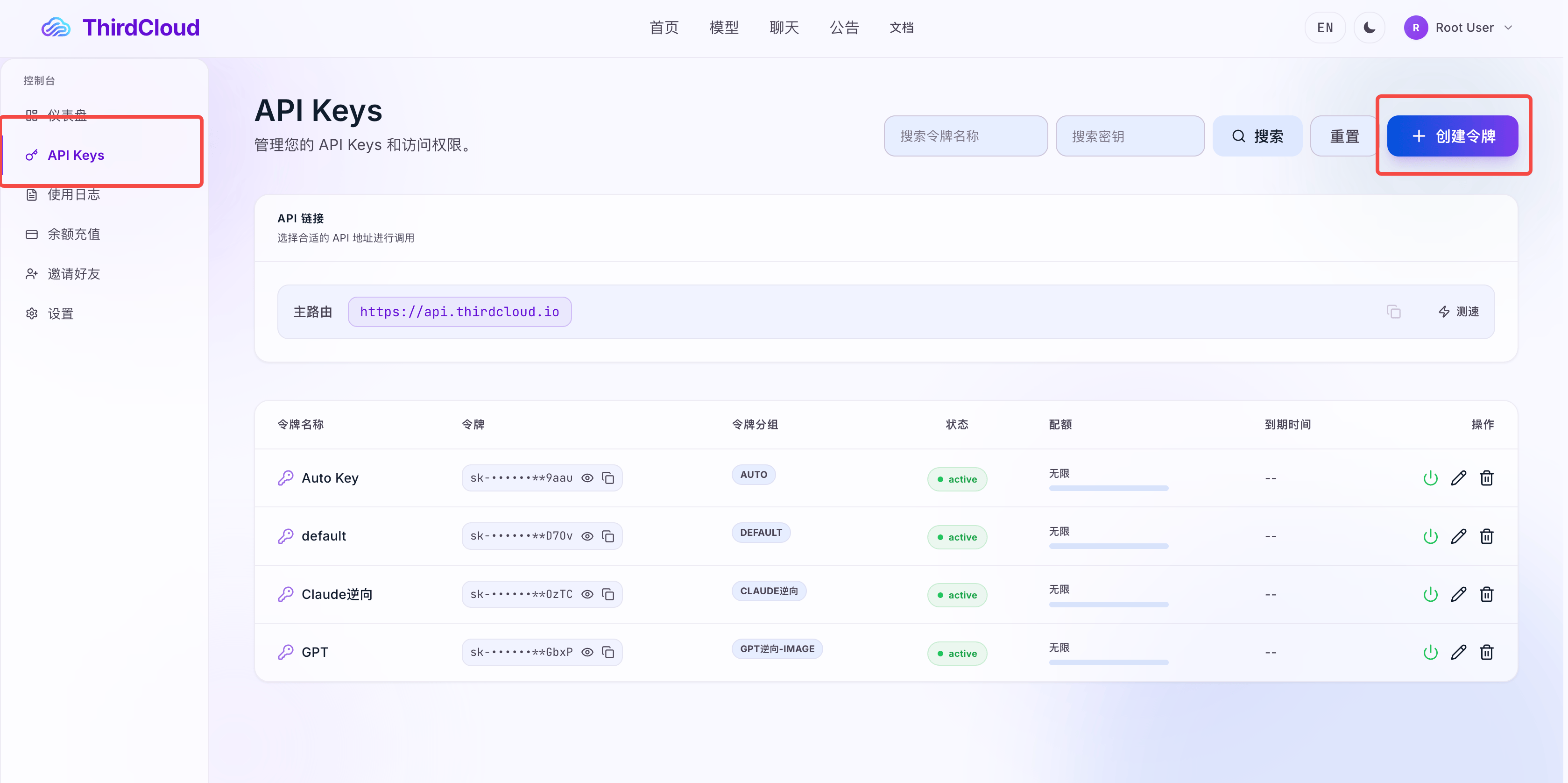Open 模型 in top navigation

tap(724, 28)
